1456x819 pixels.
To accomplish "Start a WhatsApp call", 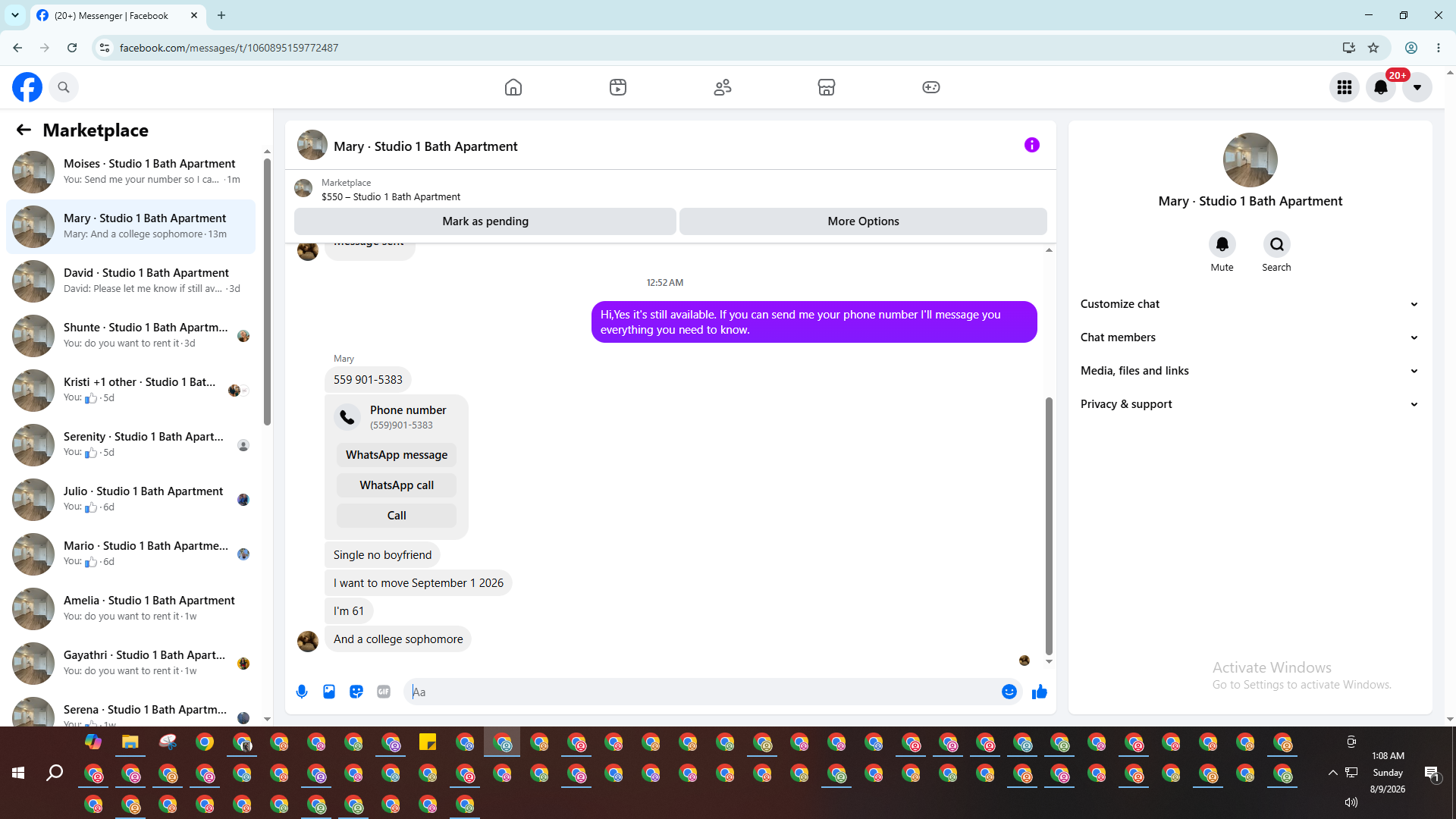I will (x=397, y=485).
